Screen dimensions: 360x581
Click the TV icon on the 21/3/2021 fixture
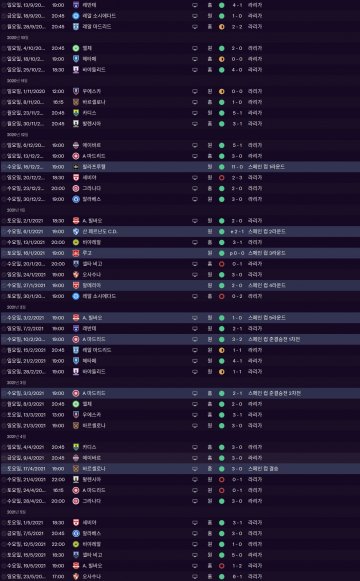[x=195, y=426]
